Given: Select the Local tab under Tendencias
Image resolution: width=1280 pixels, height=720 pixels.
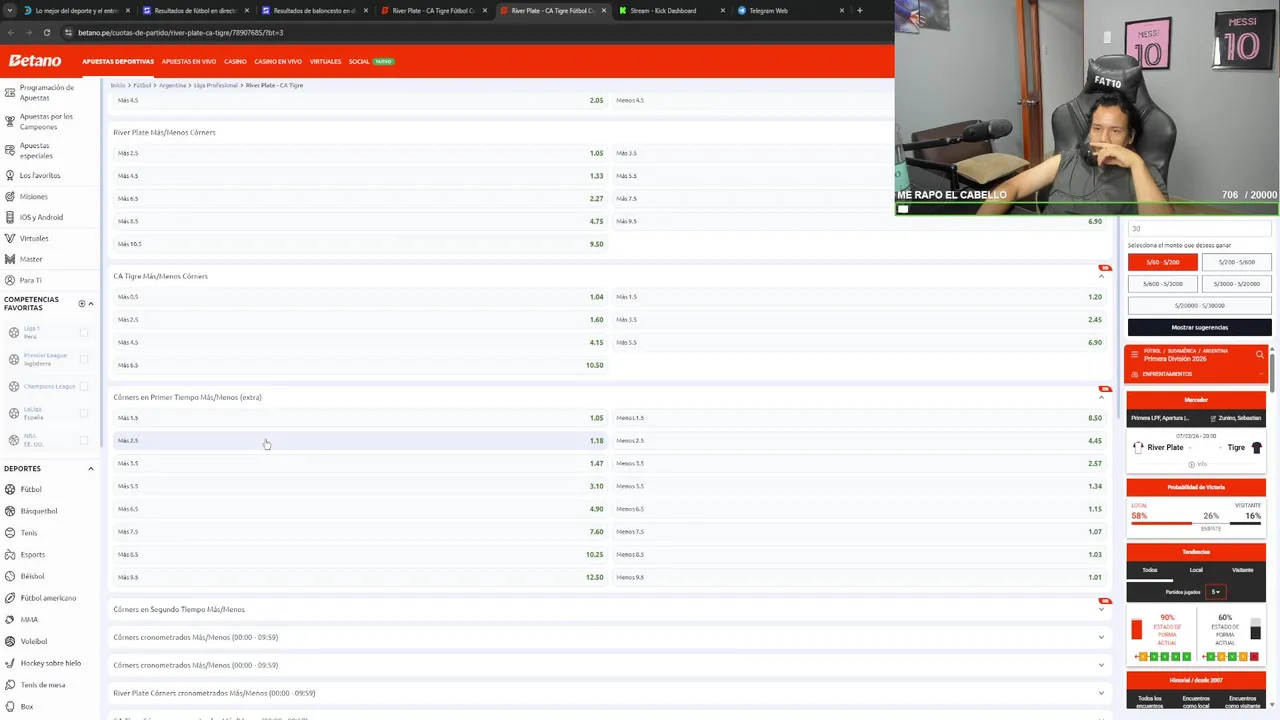Looking at the screenshot, I should tap(1196, 570).
